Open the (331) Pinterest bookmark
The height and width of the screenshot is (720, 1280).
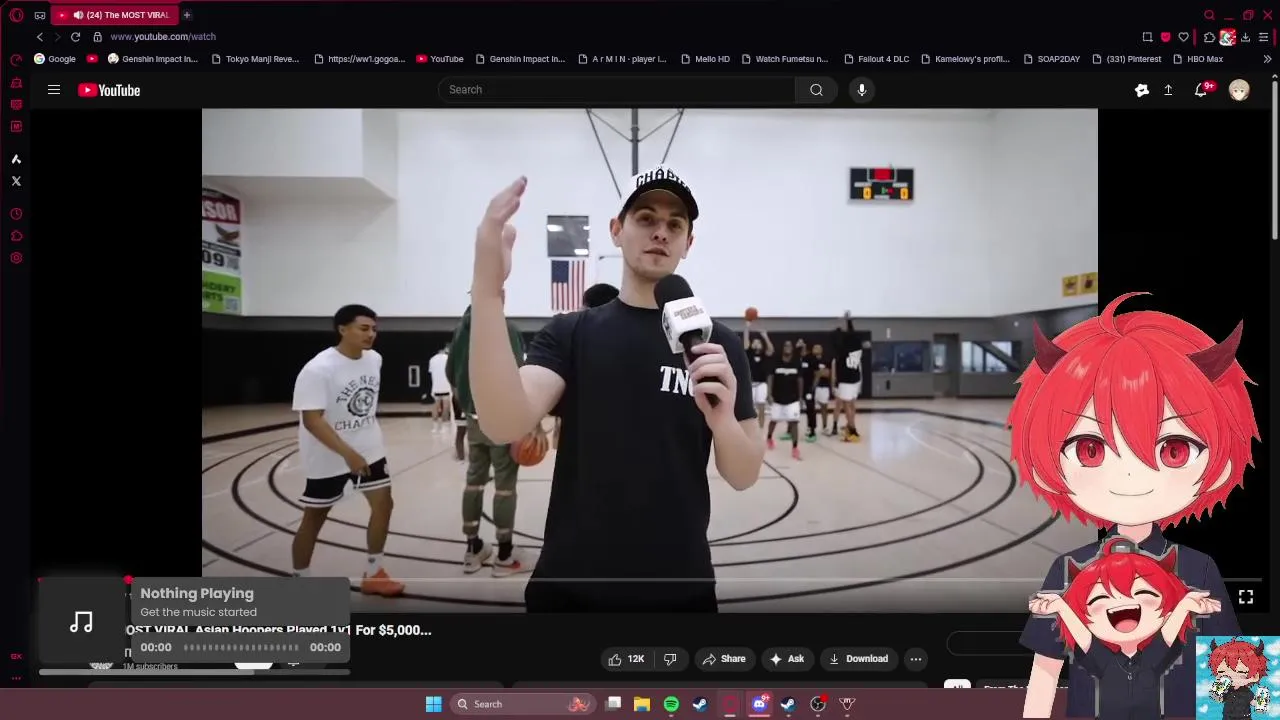point(1126,59)
